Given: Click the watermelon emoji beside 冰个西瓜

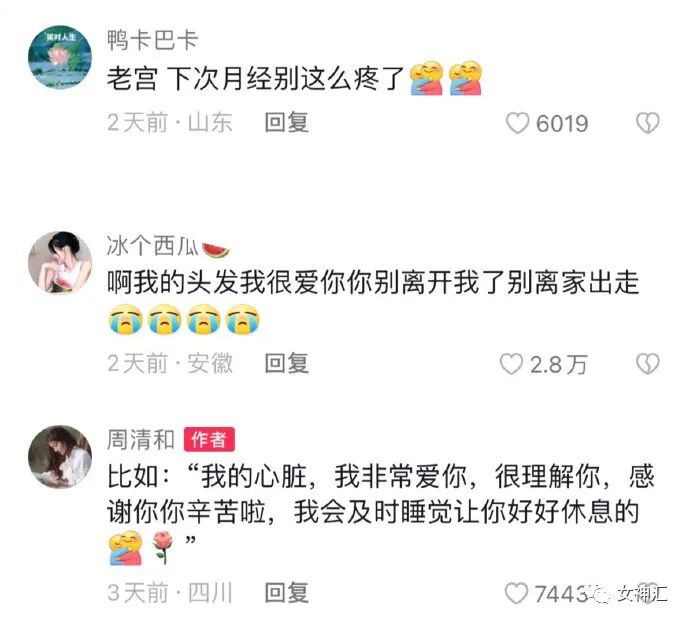Looking at the screenshot, I should (216, 250).
